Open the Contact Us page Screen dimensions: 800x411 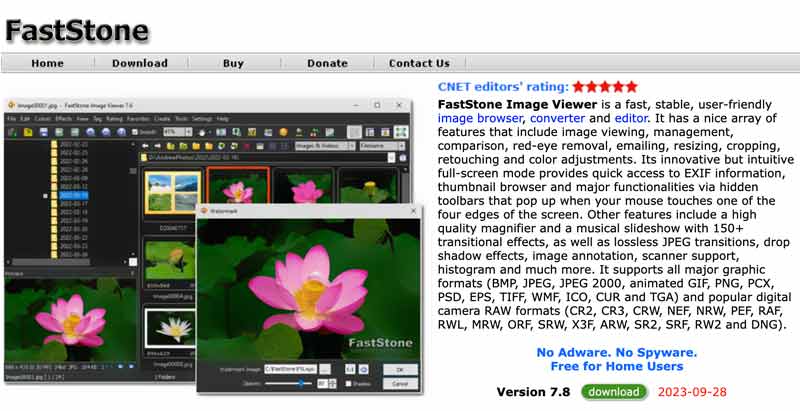pyautogui.click(x=419, y=63)
